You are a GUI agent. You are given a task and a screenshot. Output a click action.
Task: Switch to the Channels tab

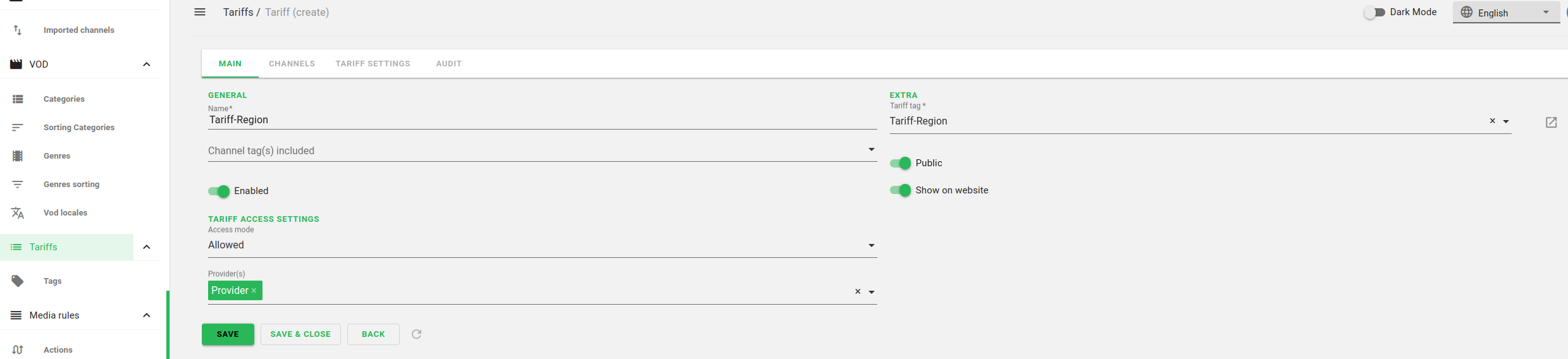tap(292, 64)
